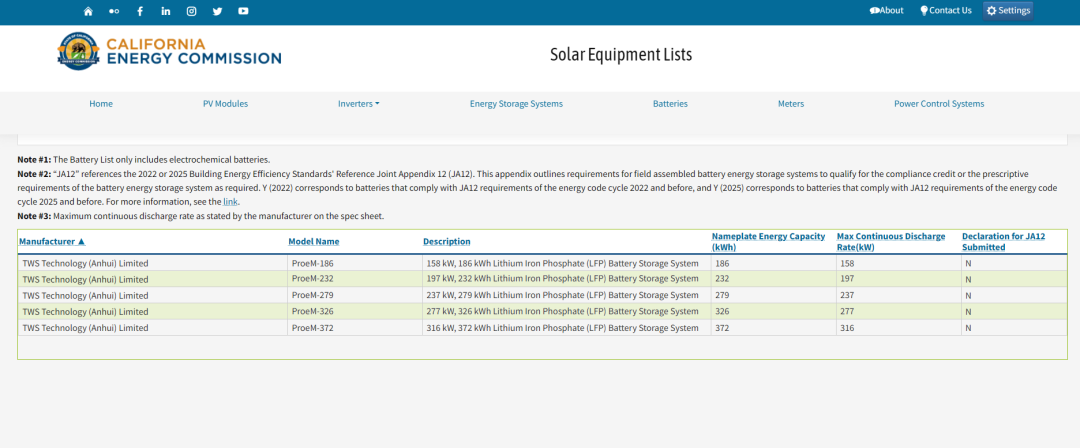Expand the Inverters dropdown menu

(x=358, y=104)
